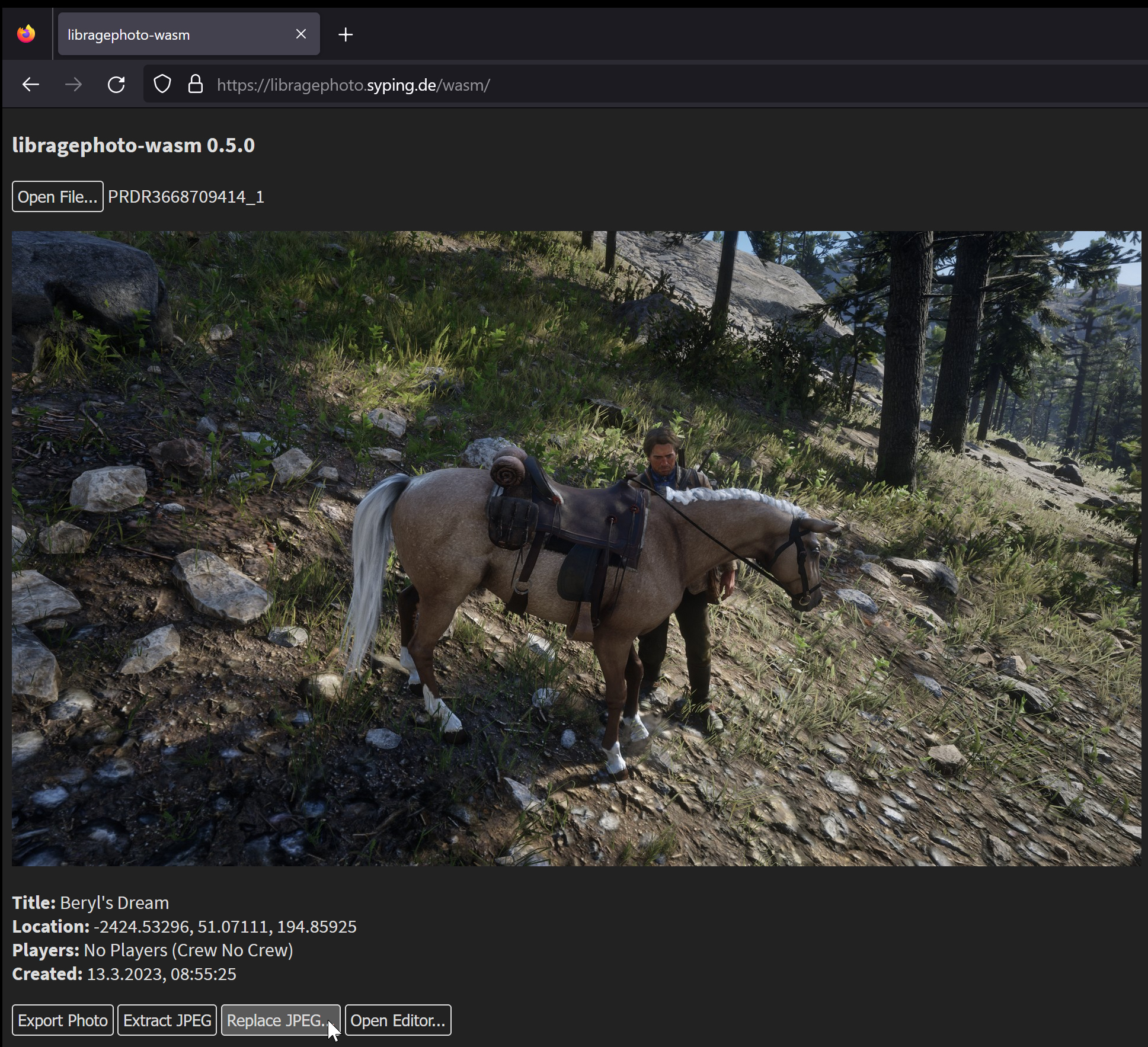The image size is (1148, 1047).
Task: Go back with the back arrow
Action: [31, 85]
